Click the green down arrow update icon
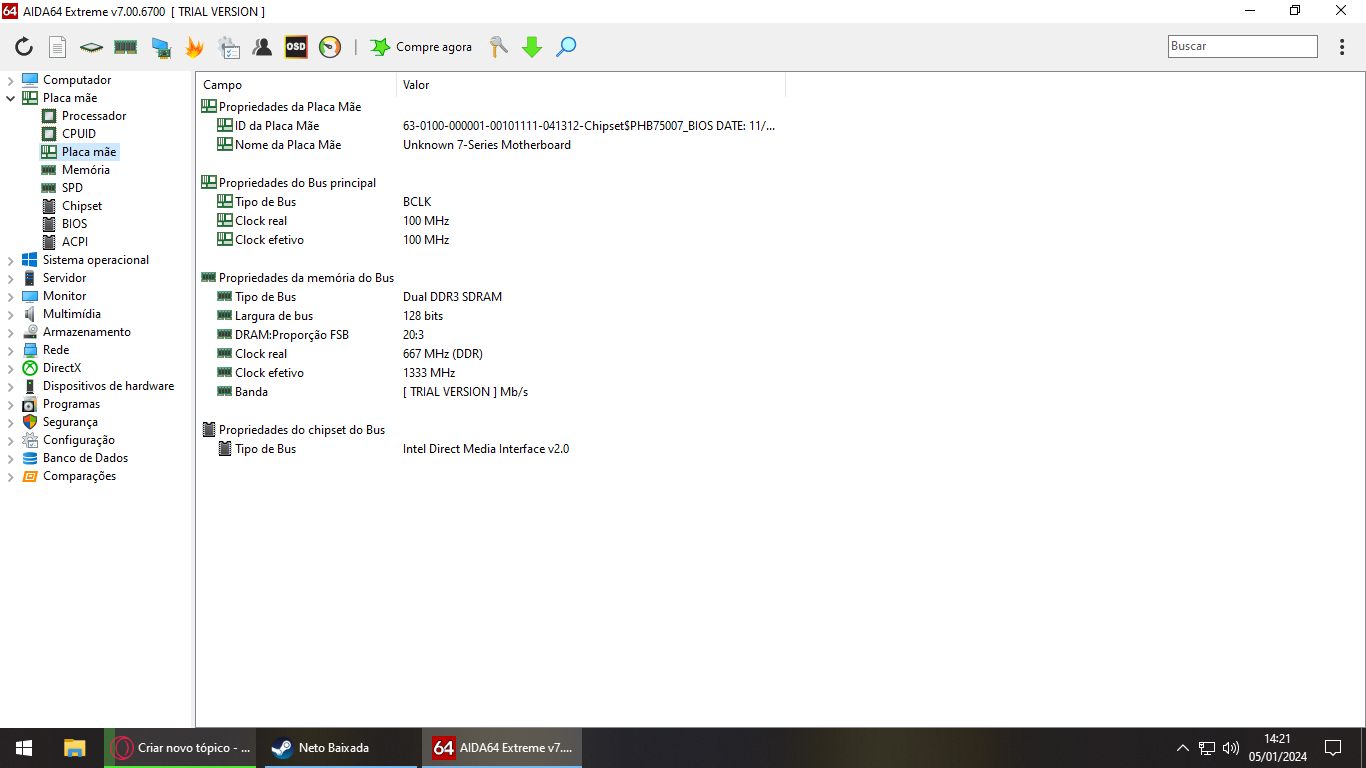Viewport: 1366px width, 768px height. pos(532,47)
